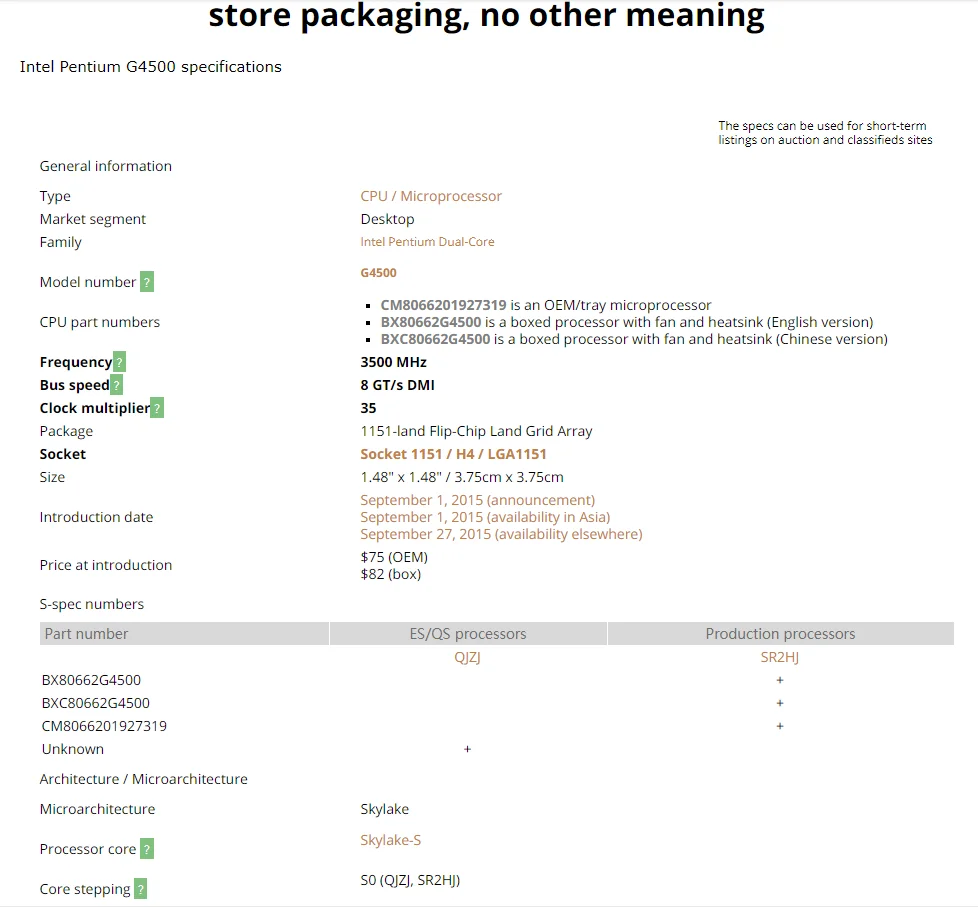Screen dimensions: 978x907
Task: Click the BXC80662G4500 table row label
Action: click(95, 703)
